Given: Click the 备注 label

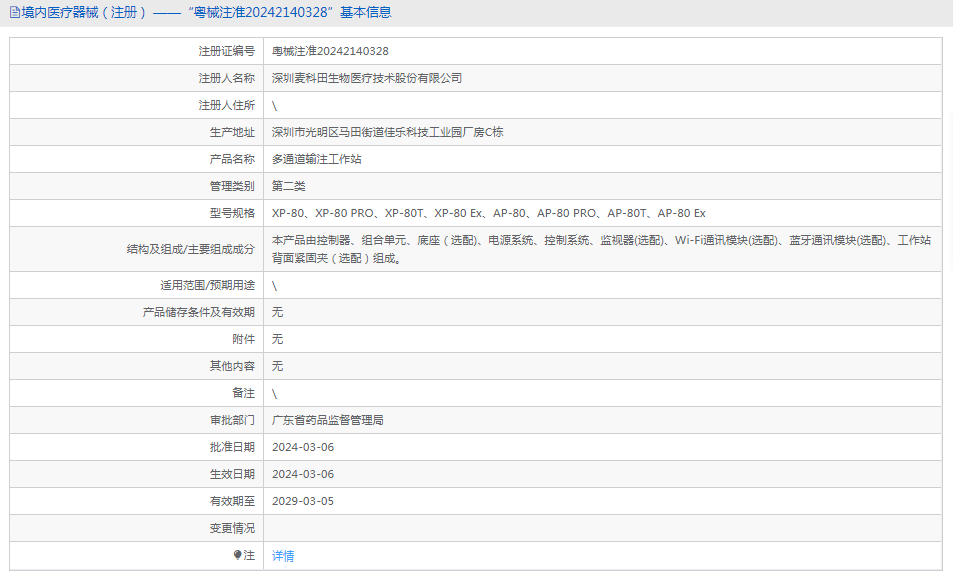Looking at the screenshot, I should pyautogui.click(x=244, y=393).
